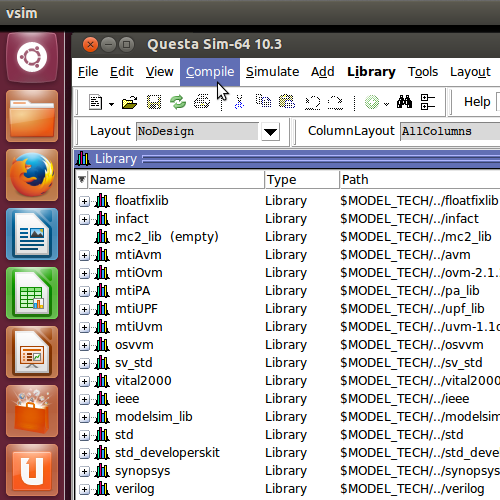Open the New file dropdown arrow
500x500 pixels.
coord(111,104)
